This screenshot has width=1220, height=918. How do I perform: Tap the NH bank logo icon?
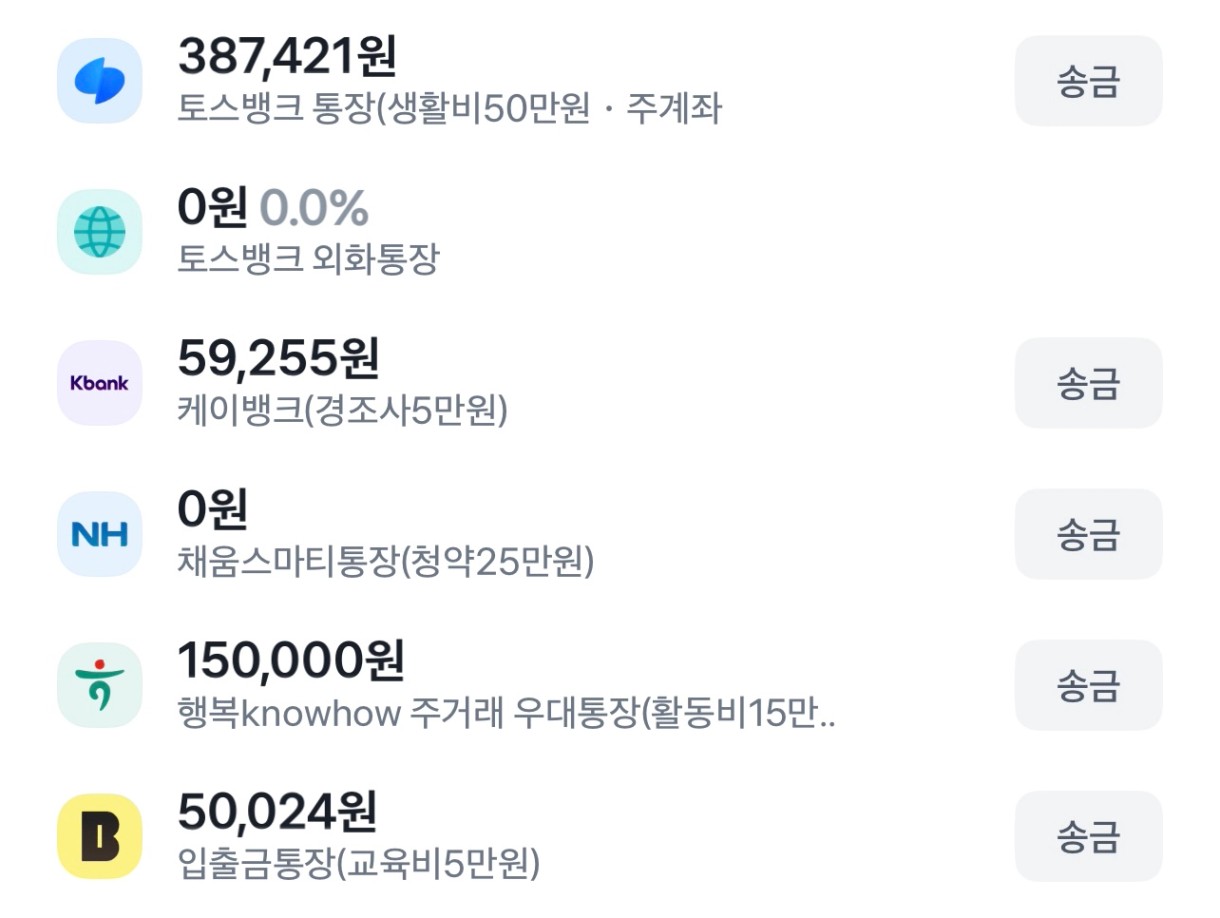(x=99, y=534)
